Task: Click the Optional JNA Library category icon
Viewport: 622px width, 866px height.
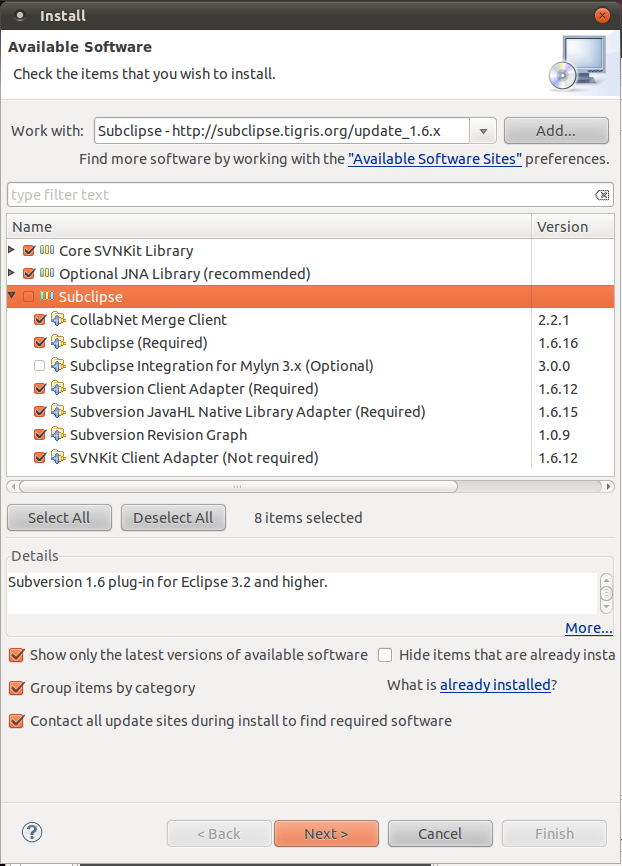Action: tap(47, 273)
